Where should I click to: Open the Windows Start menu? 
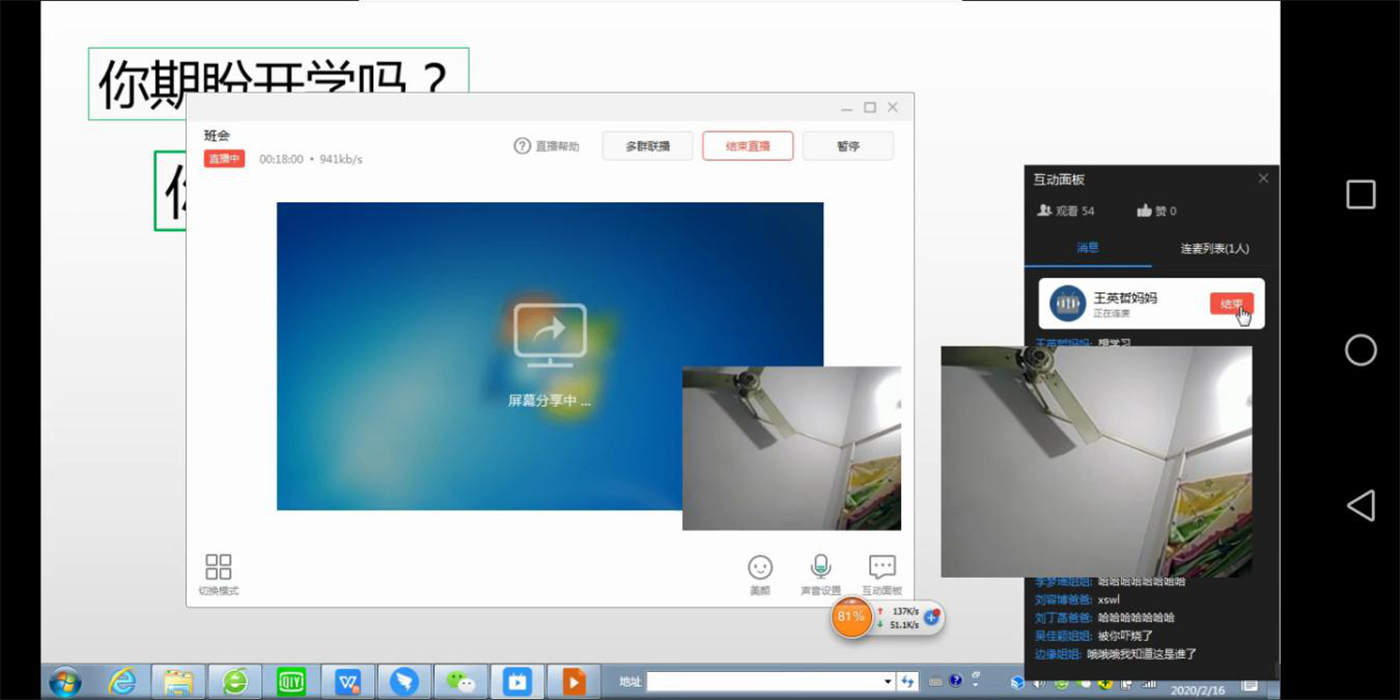point(65,682)
